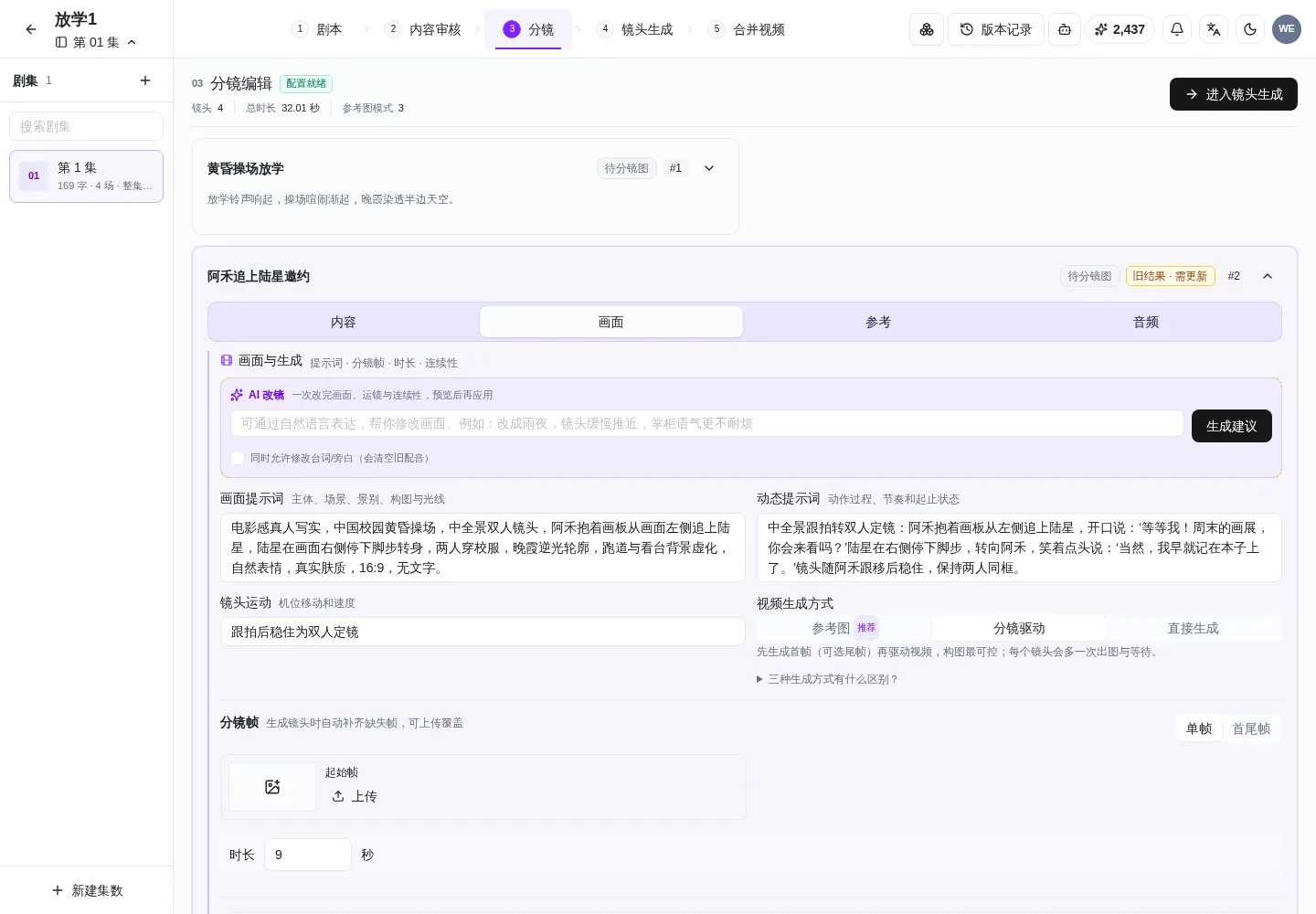Expand 三种生成方式有什么区别？
1316x914 pixels.
click(x=828, y=679)
